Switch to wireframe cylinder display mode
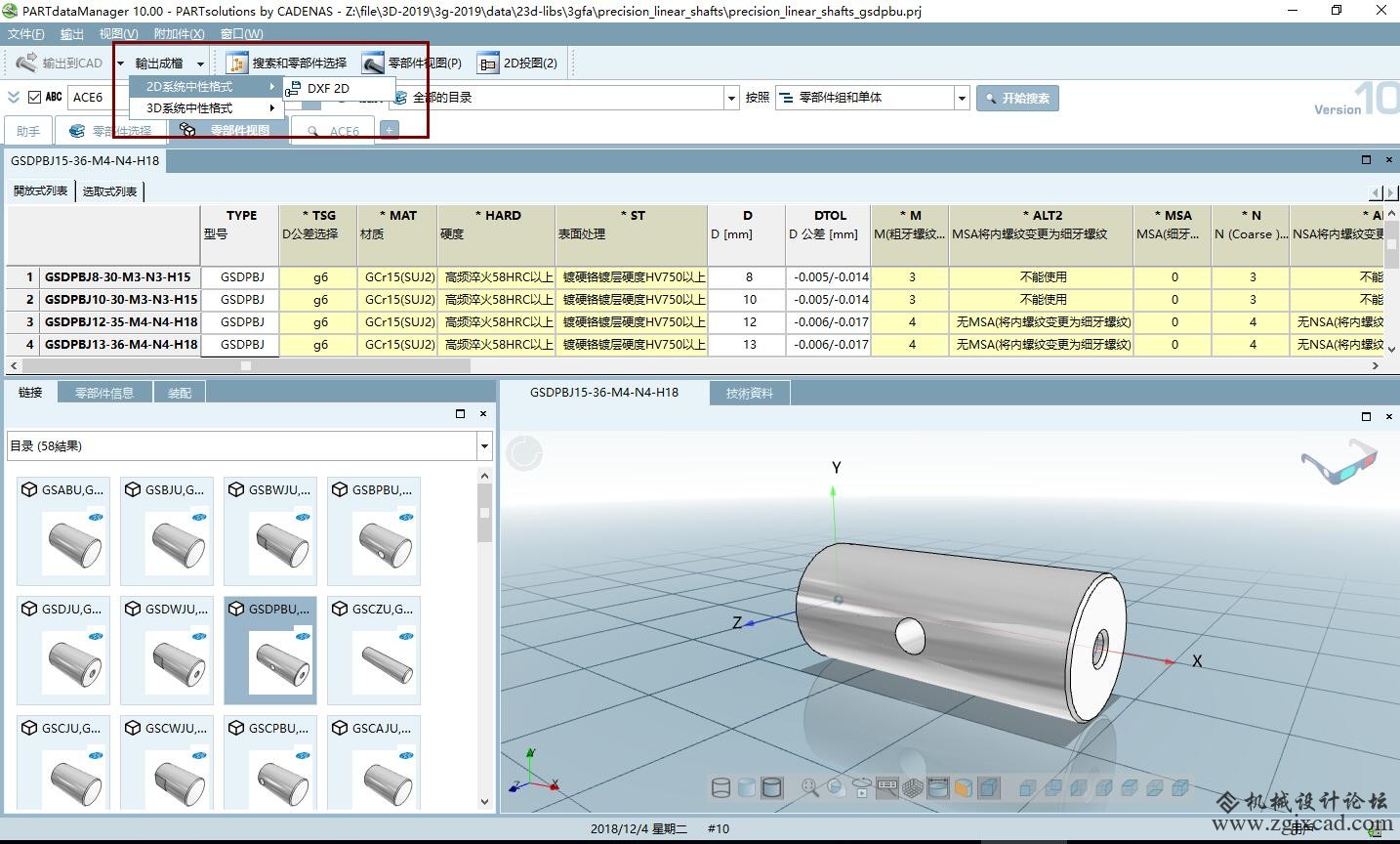This screenshot has height=844, width=1400. pos(721,787)
